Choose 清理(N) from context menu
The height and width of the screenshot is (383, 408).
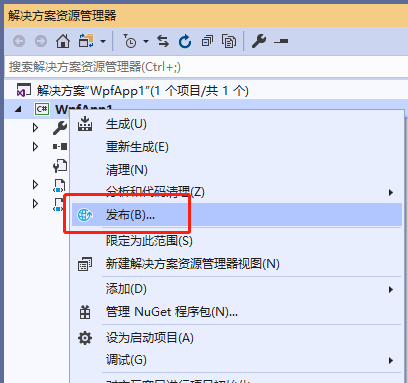[x=237, y=170]
